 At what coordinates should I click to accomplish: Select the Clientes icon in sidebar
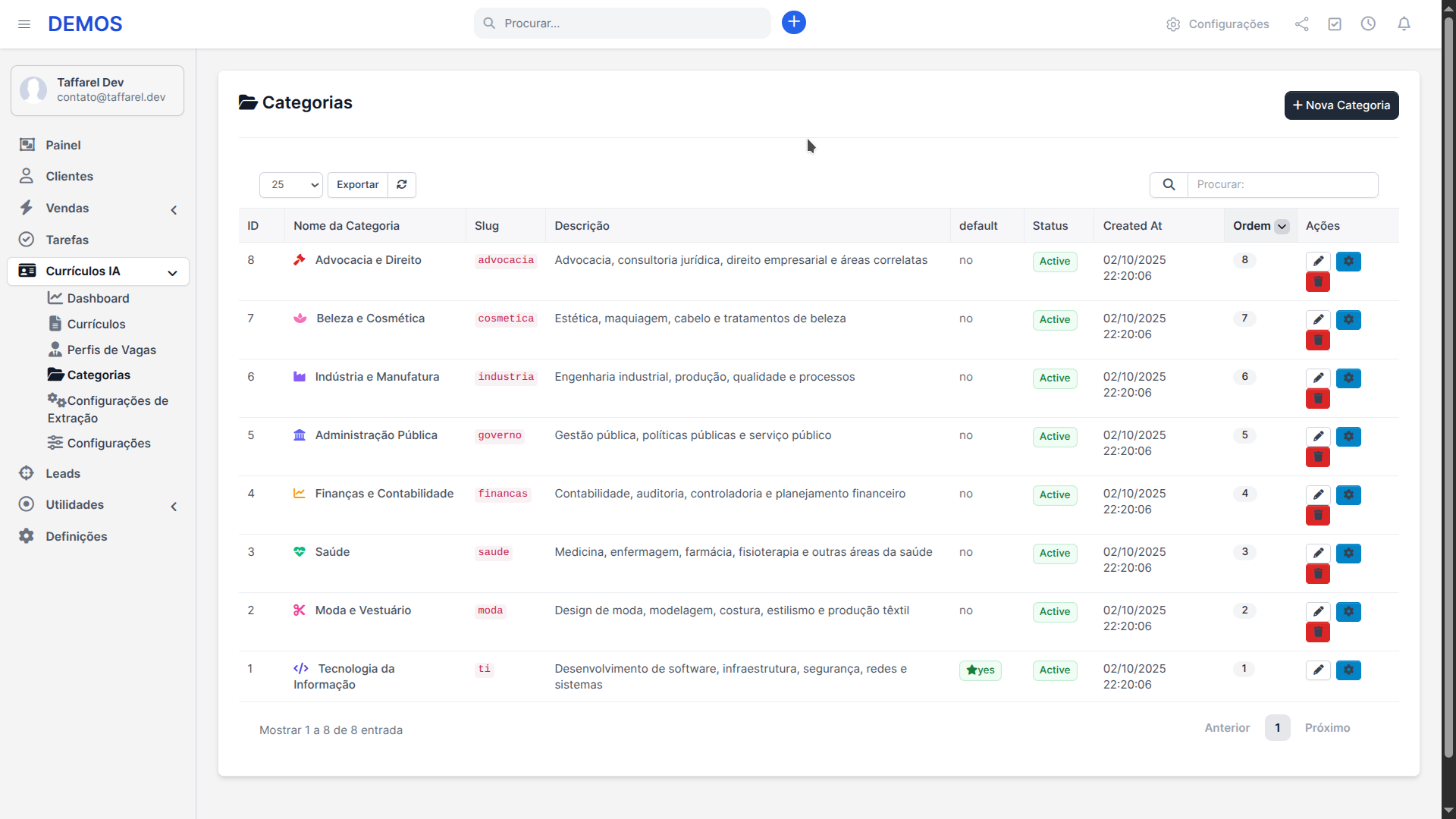(x=27, y=176)
